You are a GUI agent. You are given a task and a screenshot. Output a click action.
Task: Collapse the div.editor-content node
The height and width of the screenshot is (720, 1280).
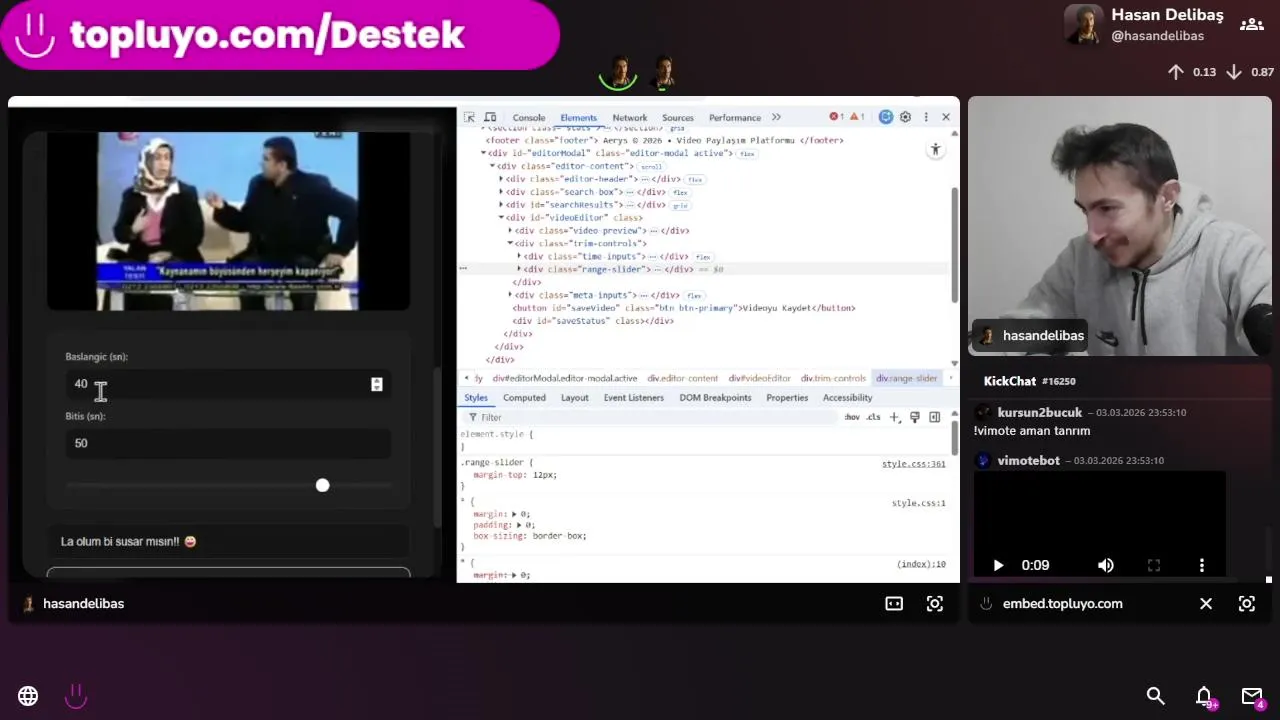(492, 166)
